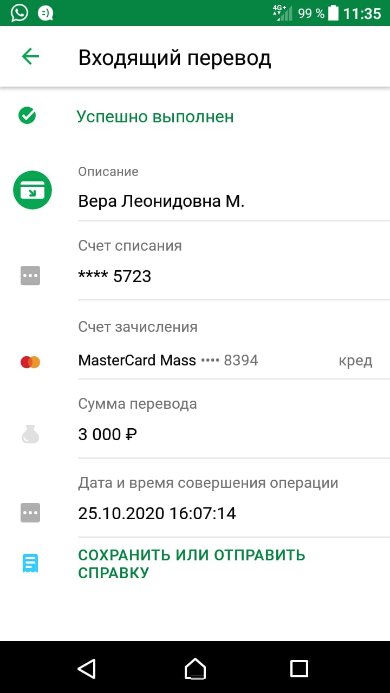Image resolution: width=390 pixels, height=693 pixels.
Task: Open the WhatsApp notification in status bar
Action: 19,13
